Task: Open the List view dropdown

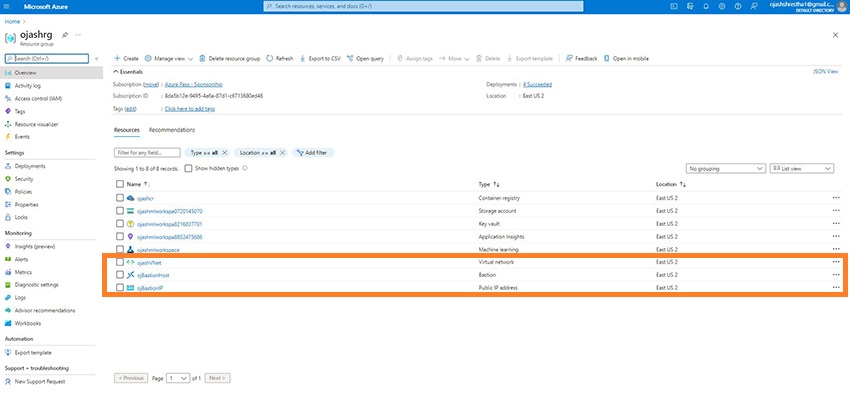Action: (802, 169)
